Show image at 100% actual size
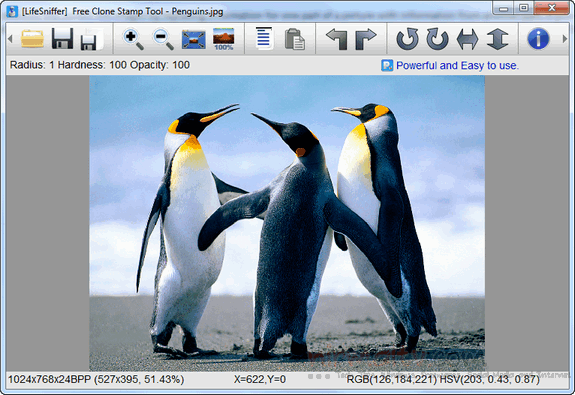 224,39
